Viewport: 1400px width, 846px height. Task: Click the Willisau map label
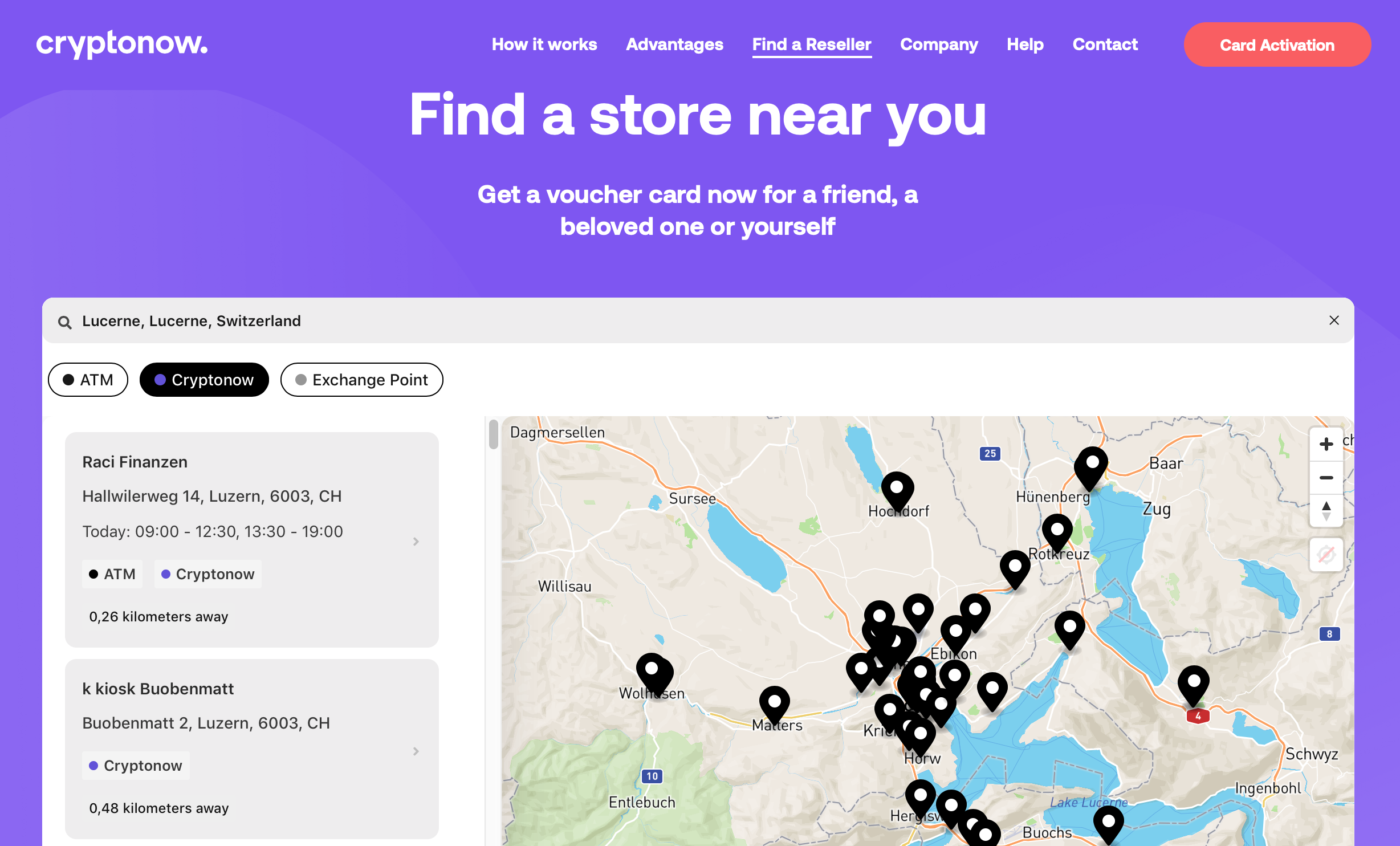pyautogui.click(x=564, y=587)
